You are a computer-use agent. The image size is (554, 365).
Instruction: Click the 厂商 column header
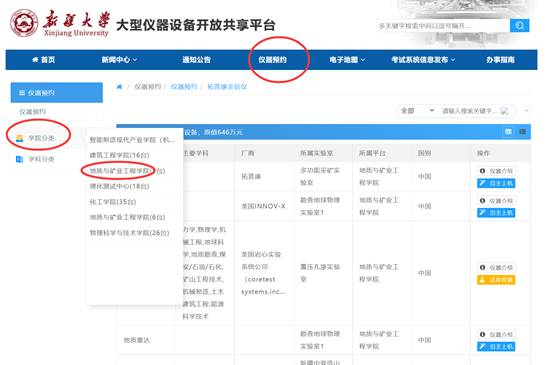(248, 153)
